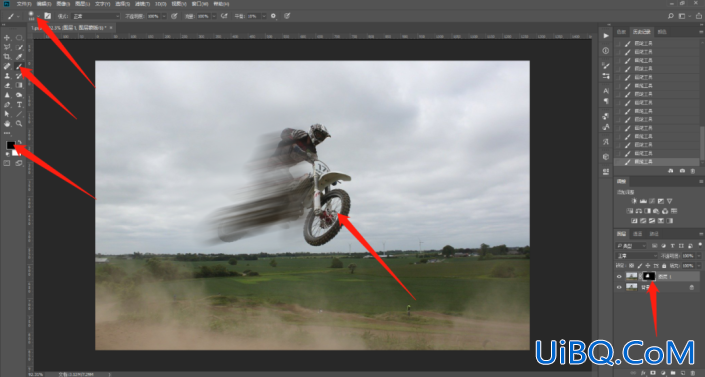
Task: Open the 3D menu
Action: pos(161,4)
